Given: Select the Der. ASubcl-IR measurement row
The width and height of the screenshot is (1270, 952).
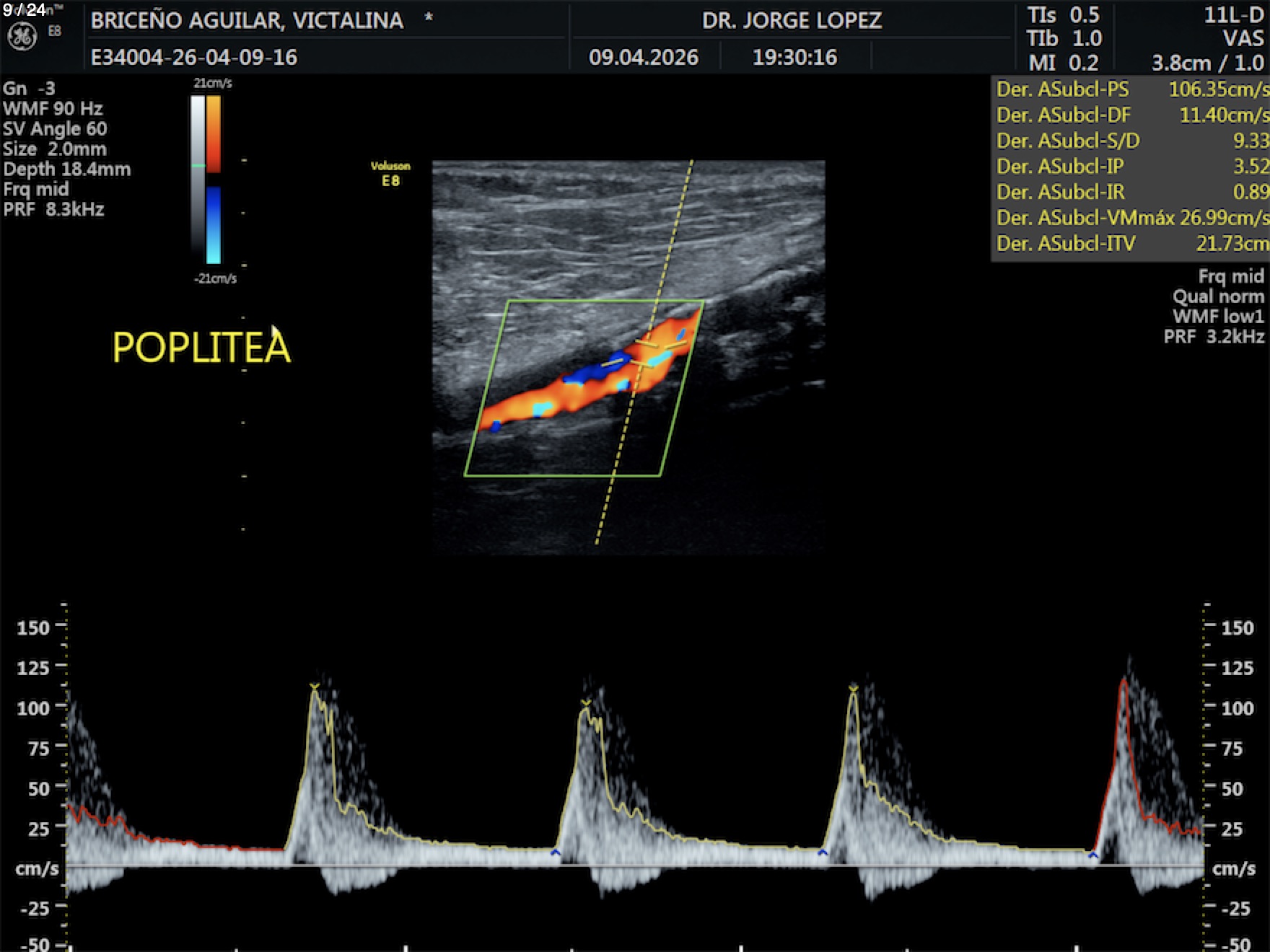Looking at the screenshot, I should [1131, 192].
